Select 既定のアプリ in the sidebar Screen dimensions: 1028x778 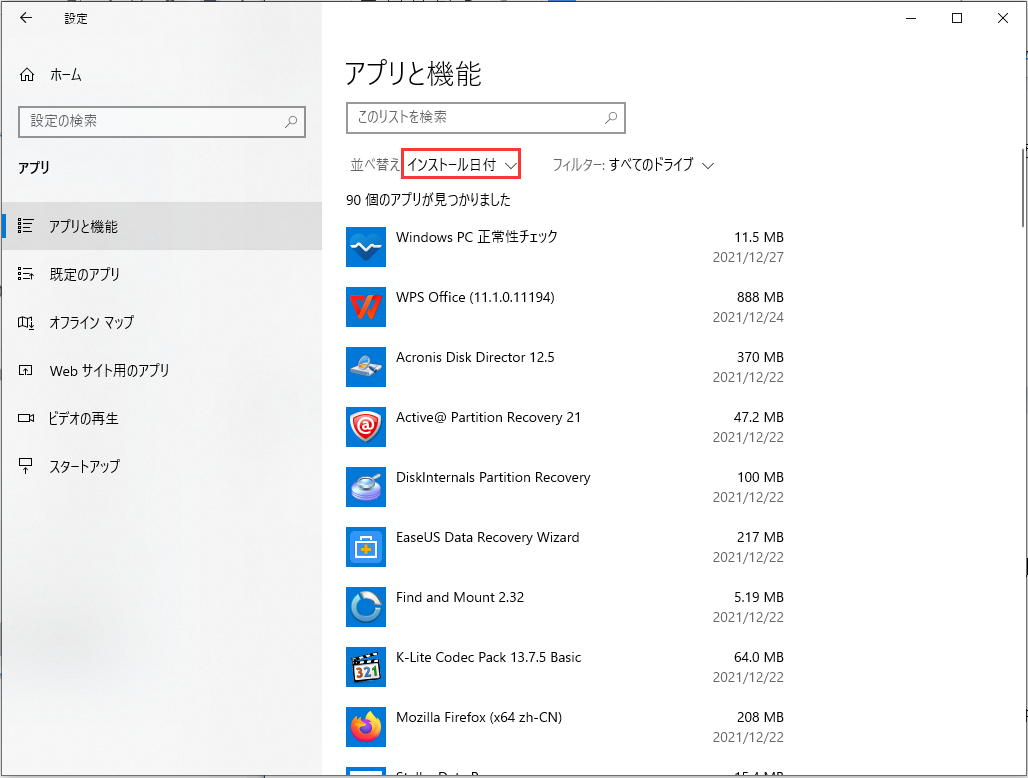click(84, 274)
